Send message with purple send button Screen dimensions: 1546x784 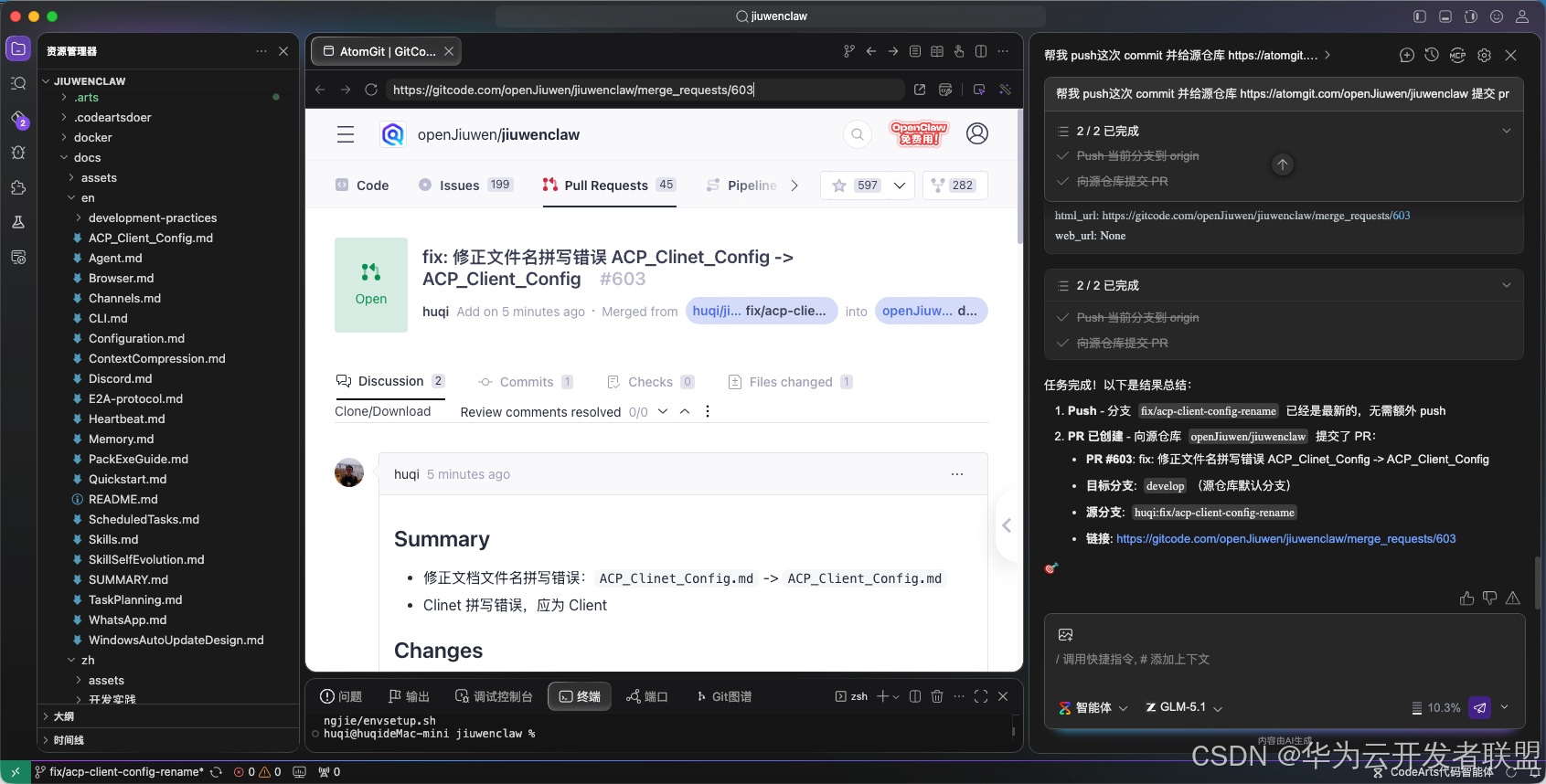point(1479,707)
